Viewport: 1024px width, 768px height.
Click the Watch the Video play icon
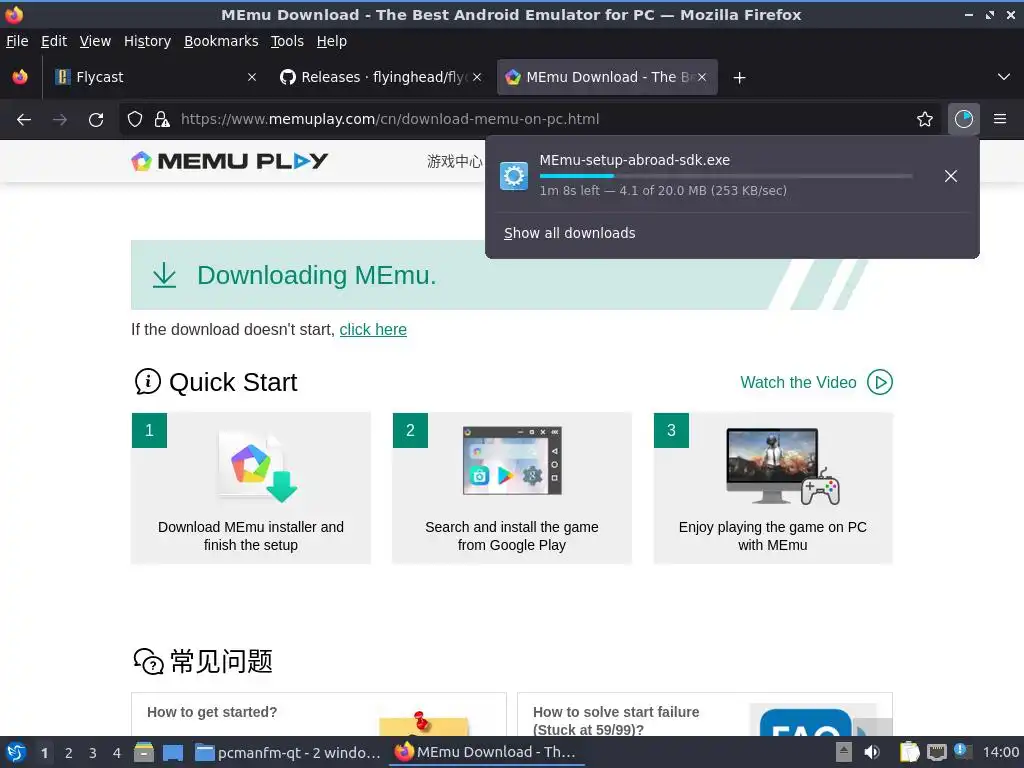click(880, 382)
